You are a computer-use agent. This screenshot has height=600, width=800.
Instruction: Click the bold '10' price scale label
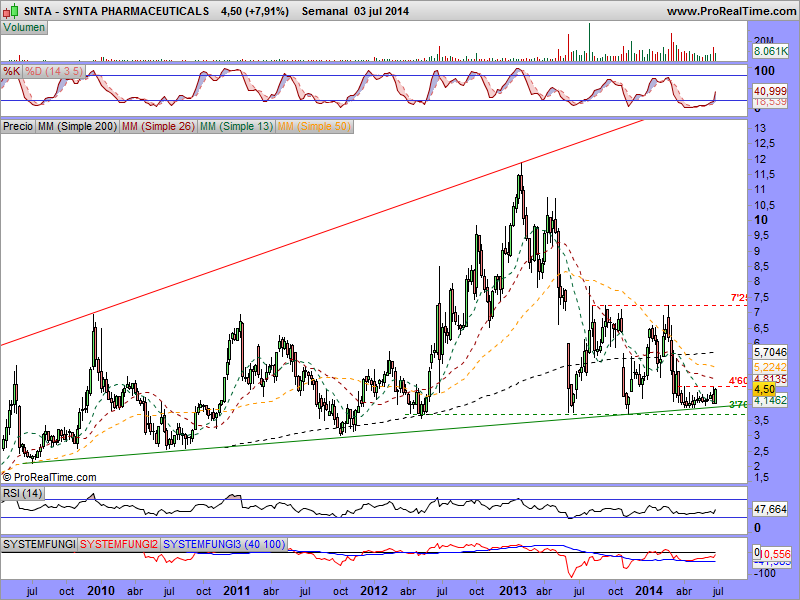tap(761, 220)
